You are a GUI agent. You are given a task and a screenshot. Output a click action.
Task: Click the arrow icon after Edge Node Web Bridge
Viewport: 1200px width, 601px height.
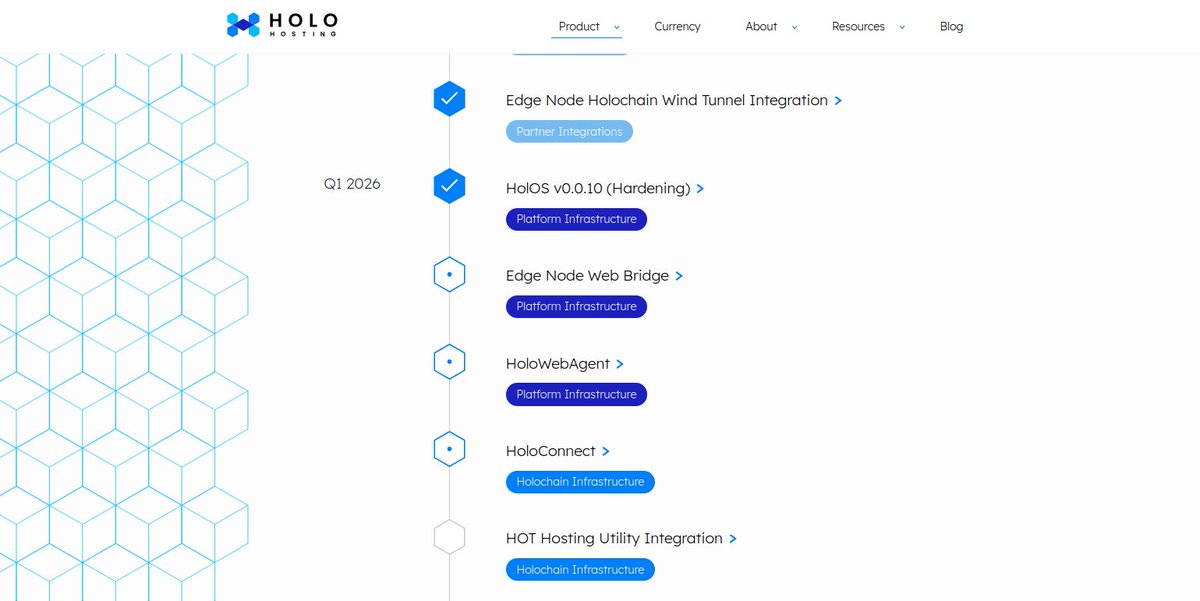click(679, 275)
